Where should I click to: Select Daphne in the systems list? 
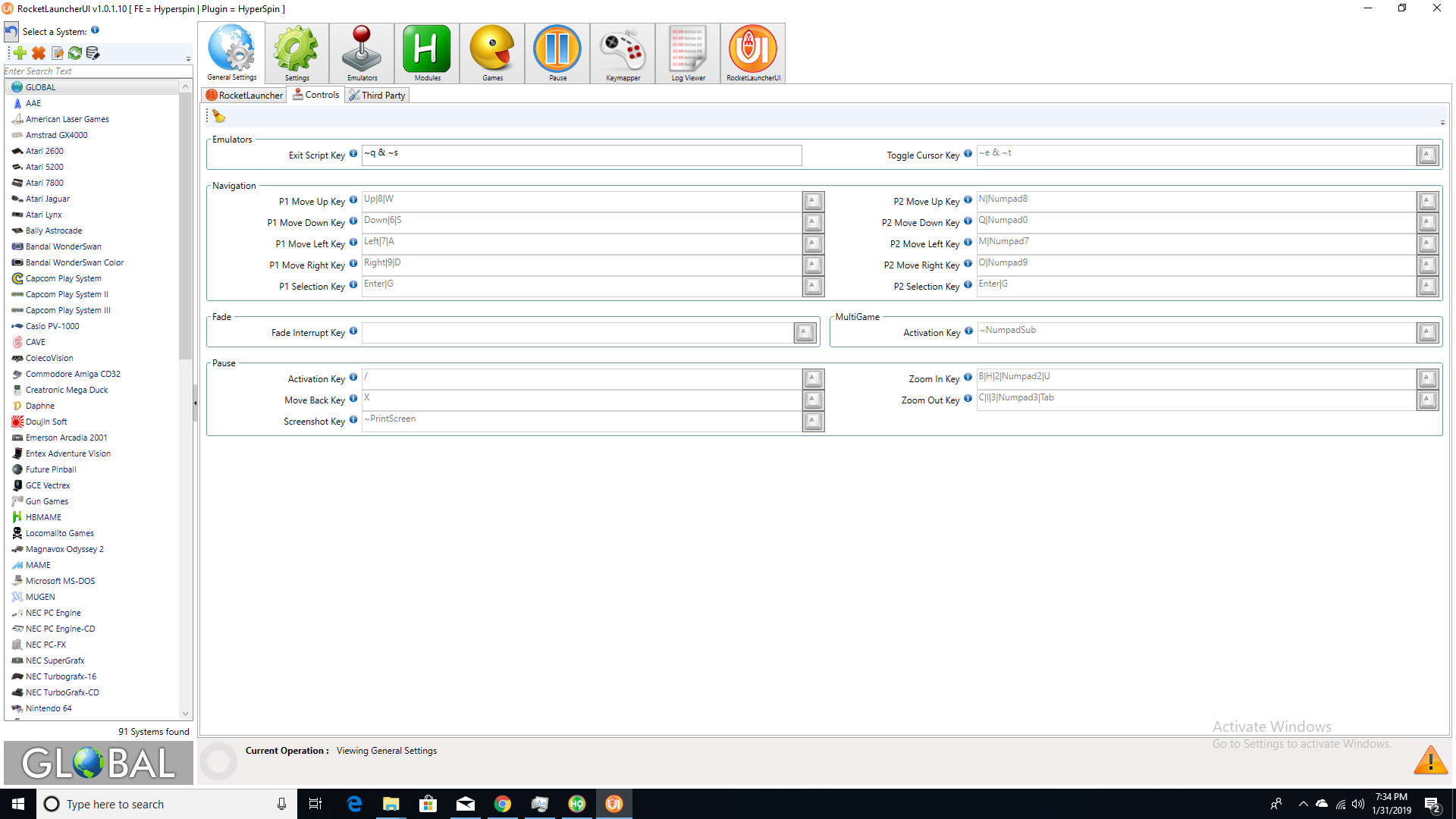pyautogui.click(x=39, y=406)
